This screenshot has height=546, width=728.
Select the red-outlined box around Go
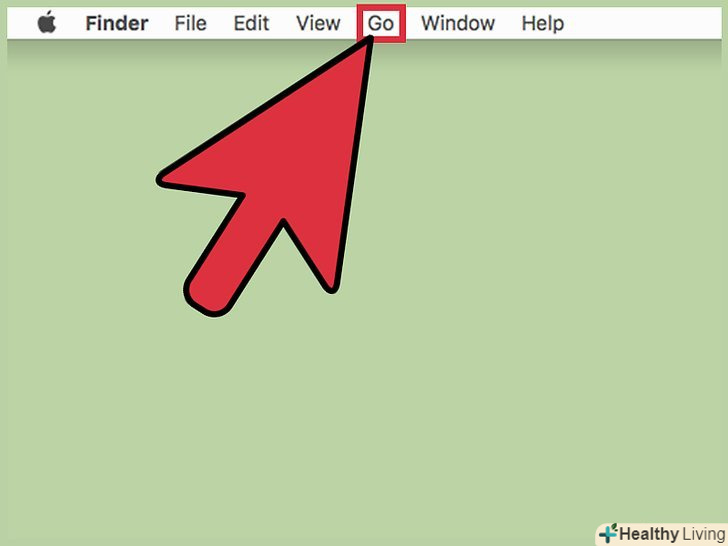(x=381, y=23)
